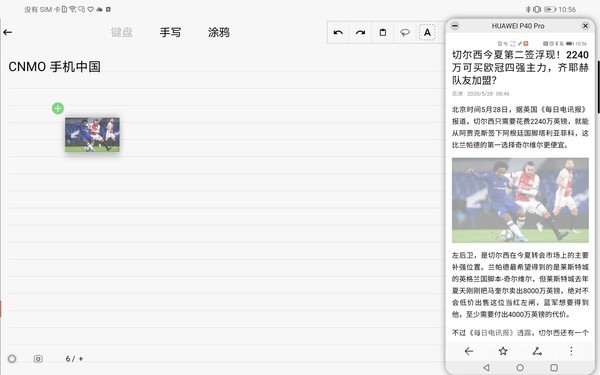600x375 pixels.
Task: Click the phone window vertical scrollbar
Action: coord(599,86)
